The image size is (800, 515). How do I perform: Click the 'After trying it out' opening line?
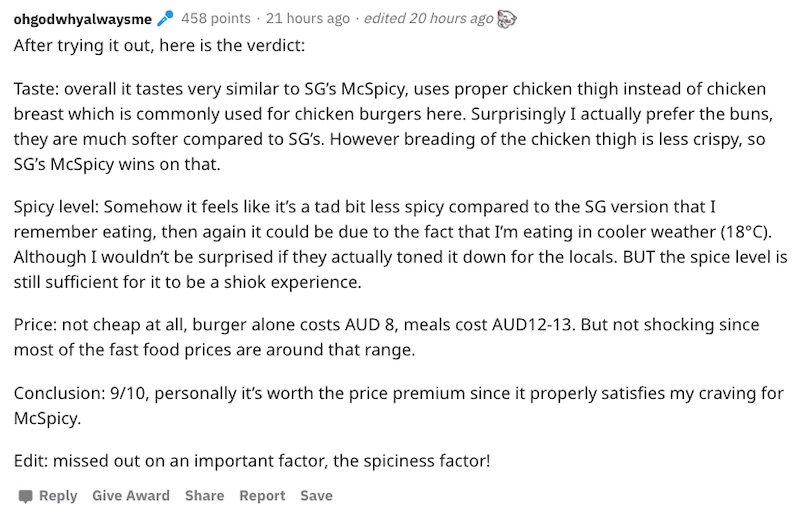[159, 45]
